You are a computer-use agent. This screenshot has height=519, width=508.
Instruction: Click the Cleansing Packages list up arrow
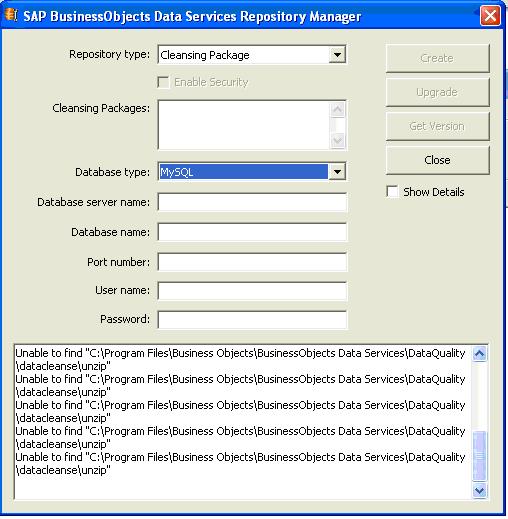(337, 110)
